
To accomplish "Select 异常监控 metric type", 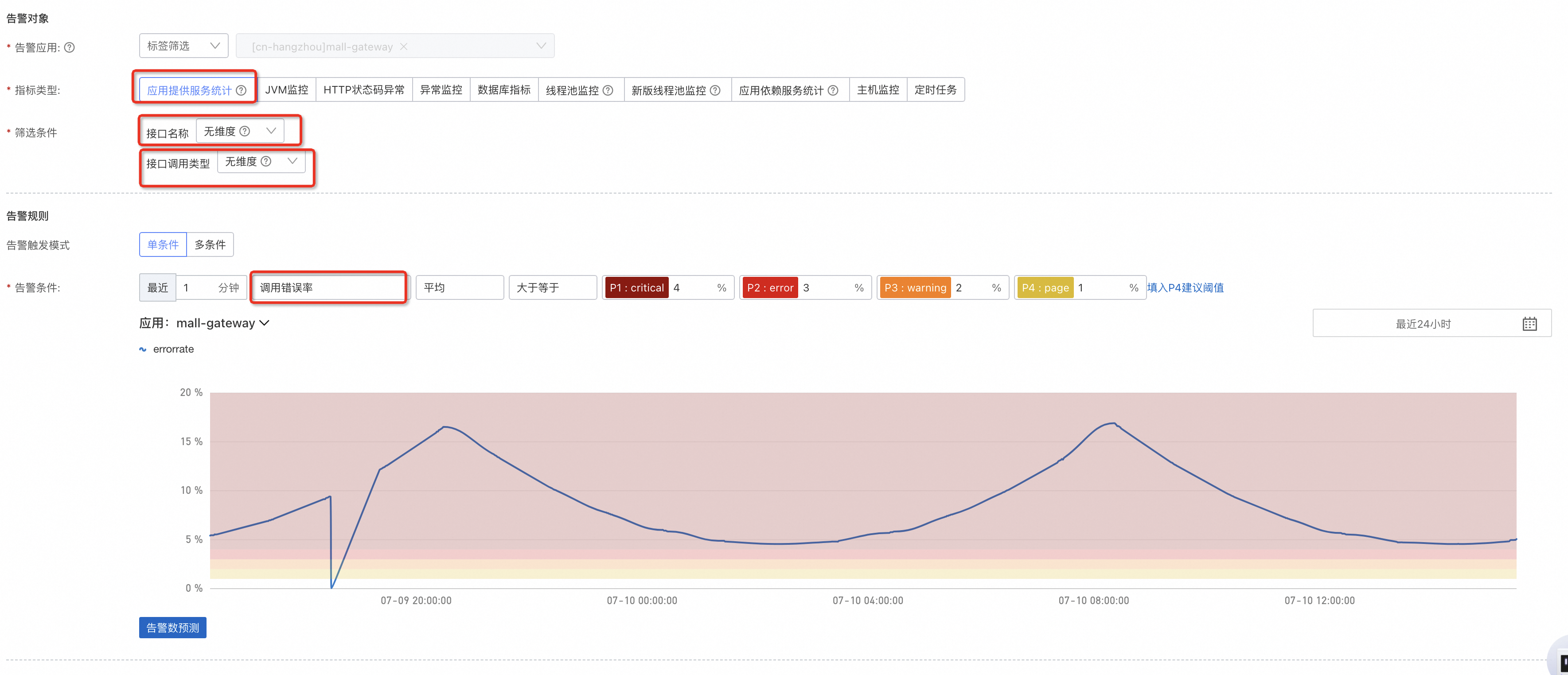I will click(441, 90).
